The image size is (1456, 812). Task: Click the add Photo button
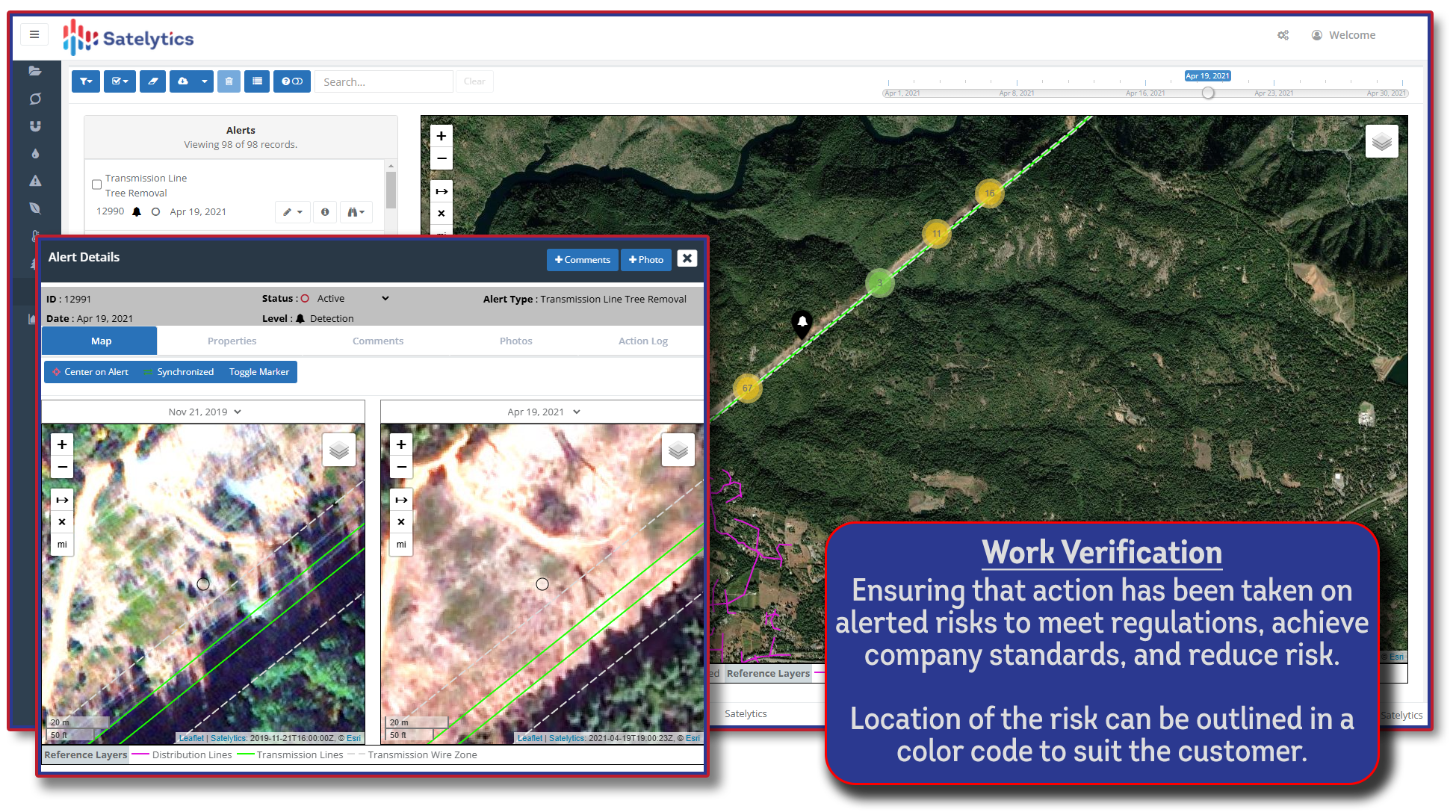point(646,260)
